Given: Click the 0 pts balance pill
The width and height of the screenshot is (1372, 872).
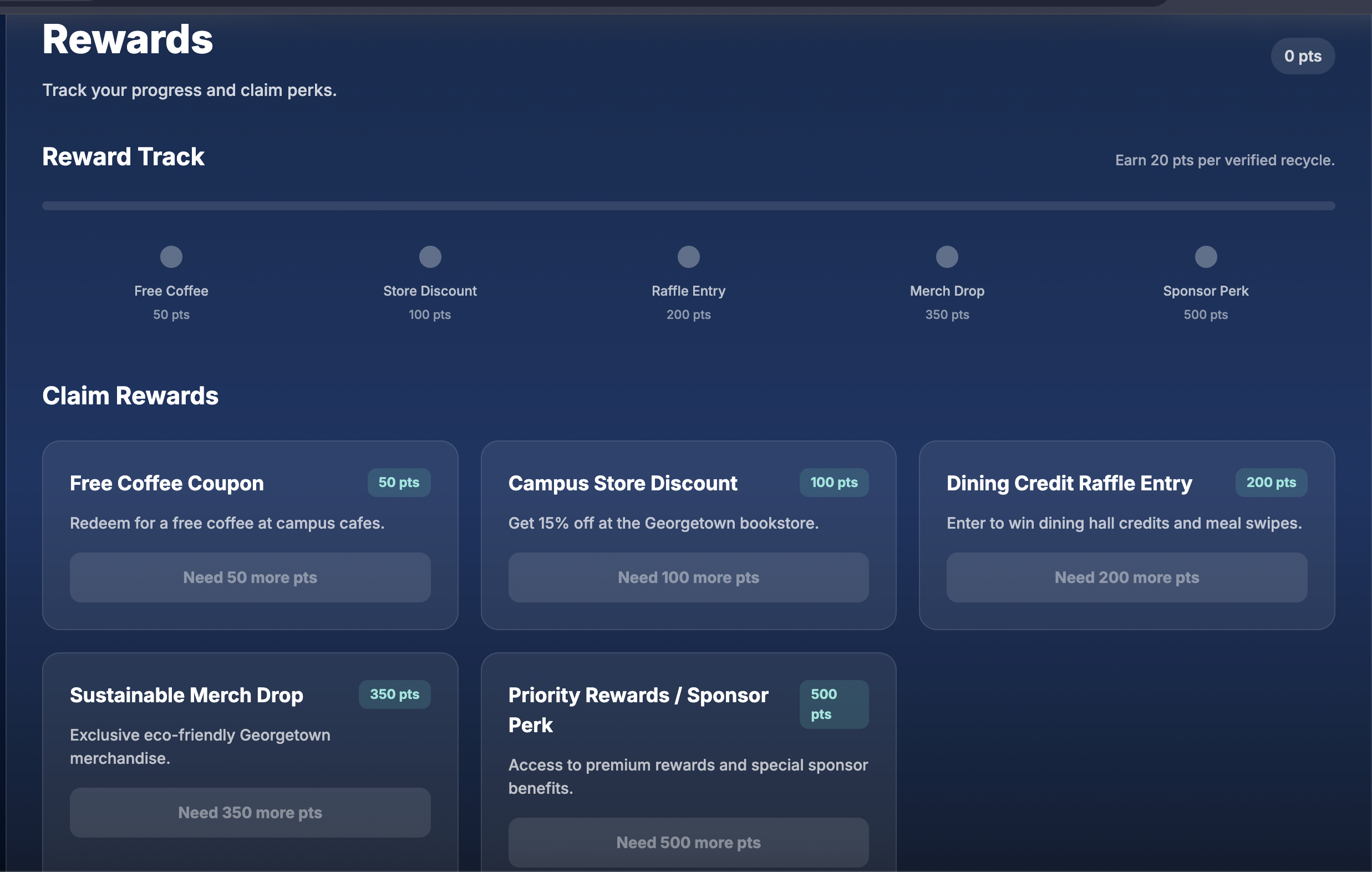Looking at the screenshot, I should [1303, 56].
